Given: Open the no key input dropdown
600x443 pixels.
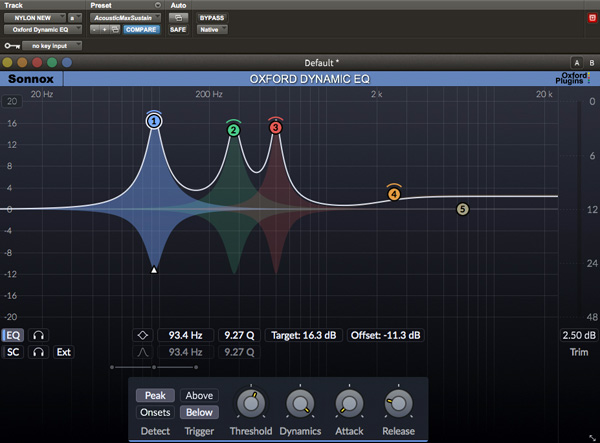Looking at the screenshot, I should click(52, 46).
